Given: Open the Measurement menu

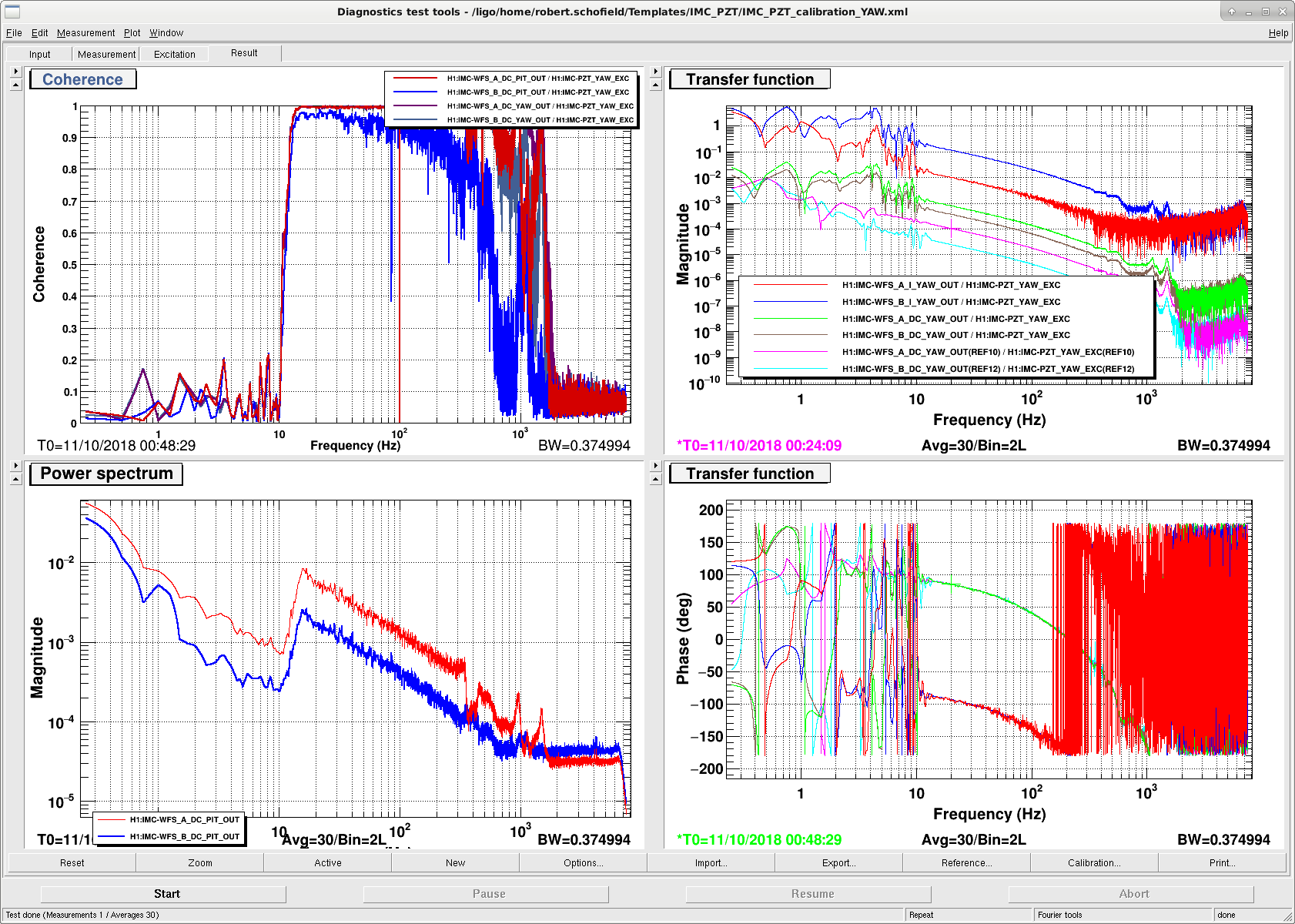Looking at the screenshot, I should pyautogui.click(x=85, y=33).
